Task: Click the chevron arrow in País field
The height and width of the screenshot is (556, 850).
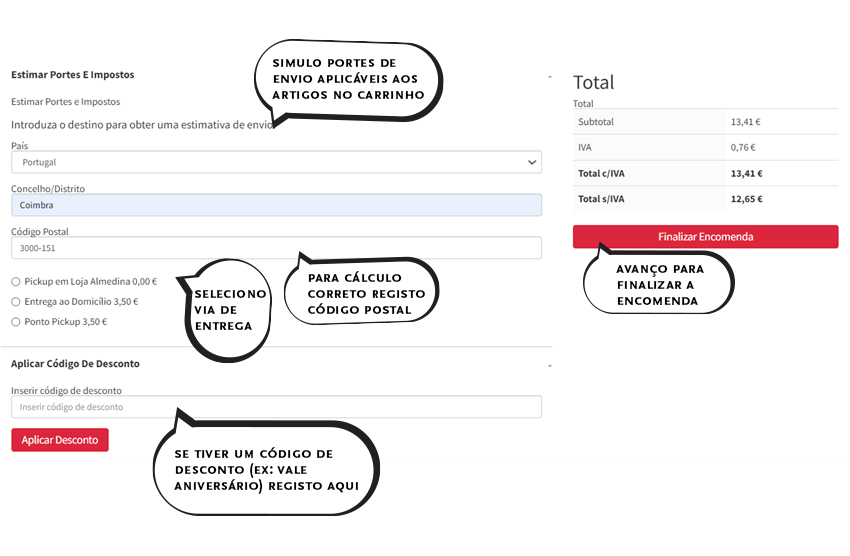Action: tap(531, 162)
